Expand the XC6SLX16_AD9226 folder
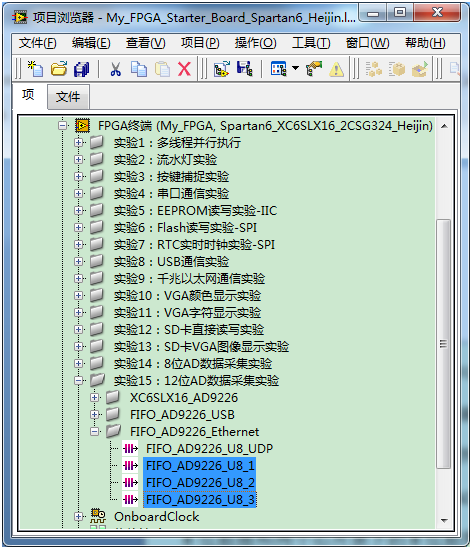The width and height of the screenshot is (472, 549). coord(94,397)
